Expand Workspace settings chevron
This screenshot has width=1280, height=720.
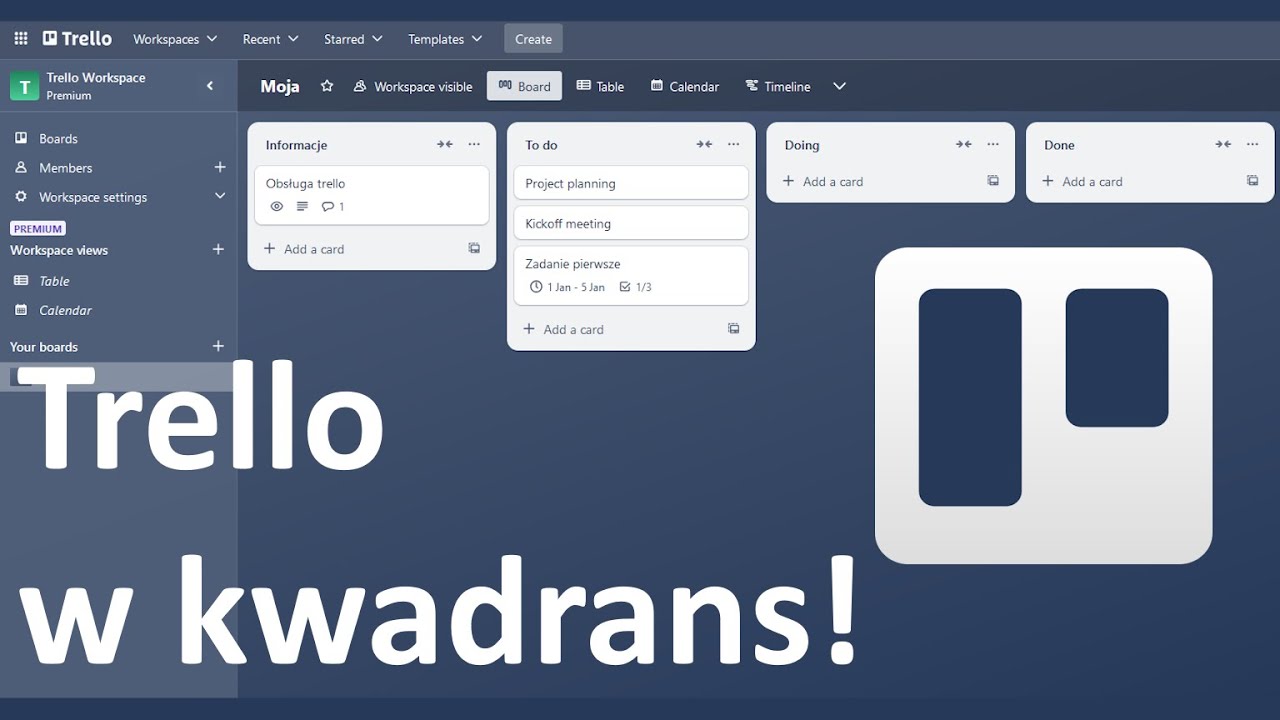click(220, 196)
